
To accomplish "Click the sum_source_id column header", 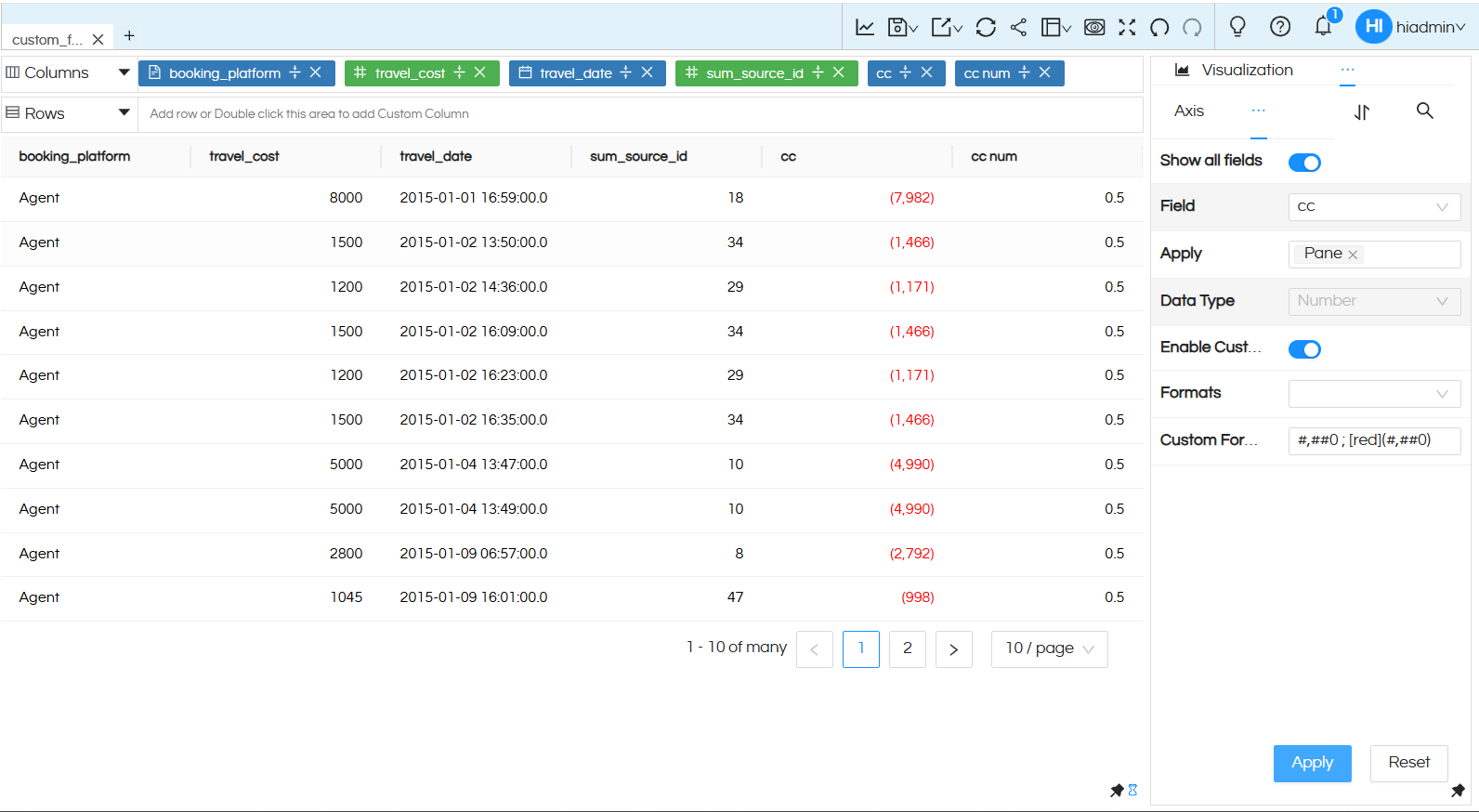I will pos(638,156).
